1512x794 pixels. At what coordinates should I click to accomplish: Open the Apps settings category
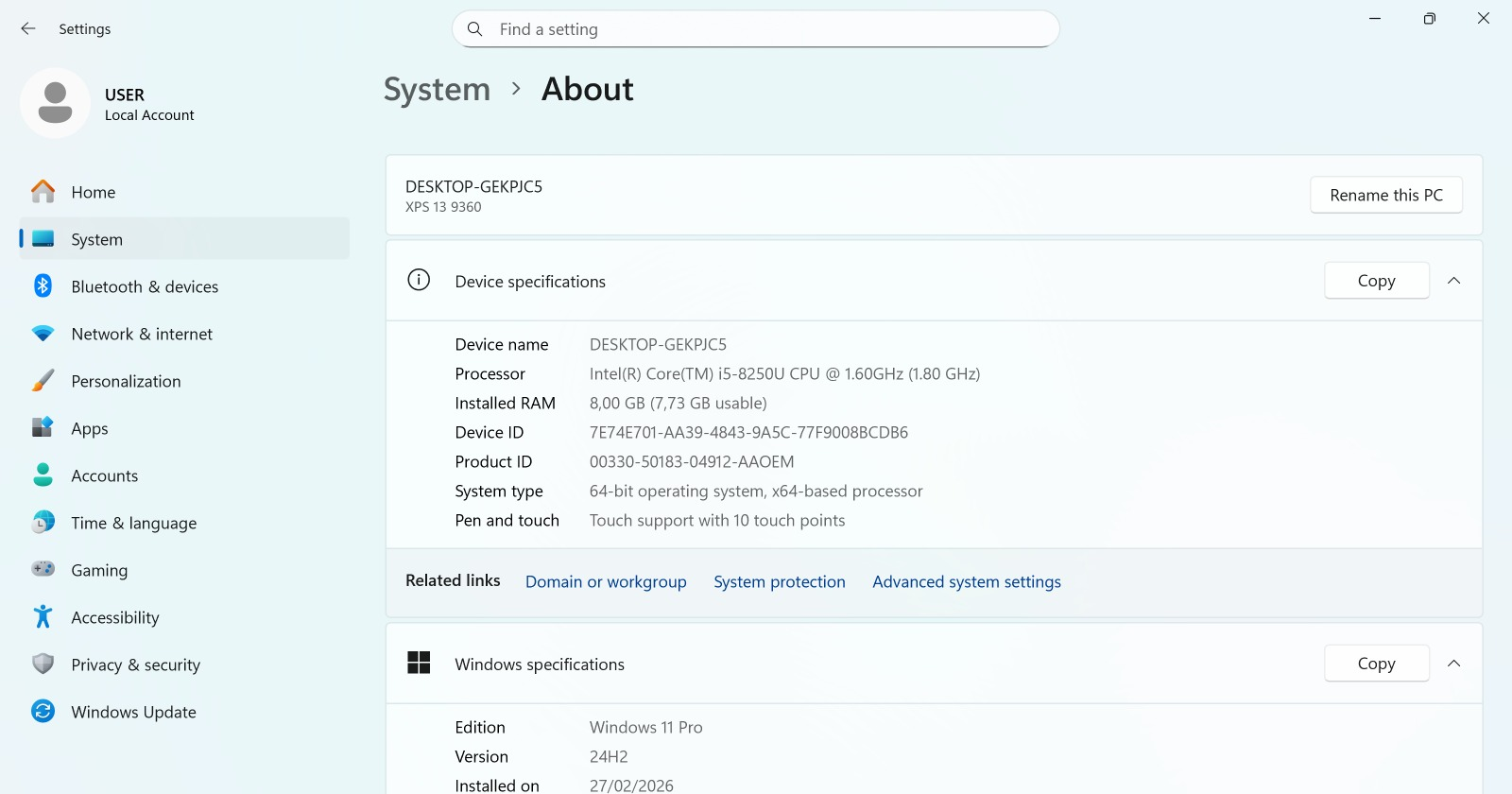coord(90,428)
